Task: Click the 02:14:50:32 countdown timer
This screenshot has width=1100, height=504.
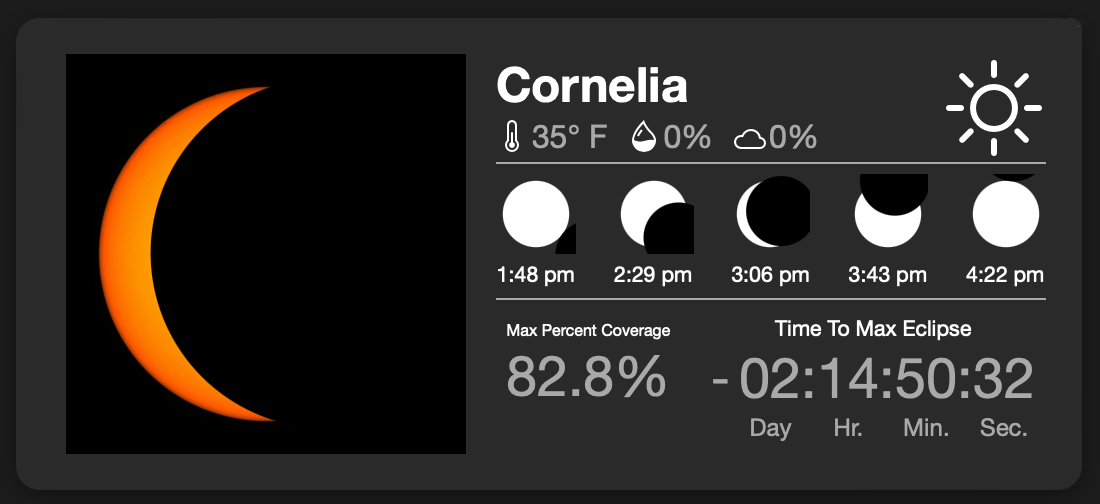Action: coord(885,379)
